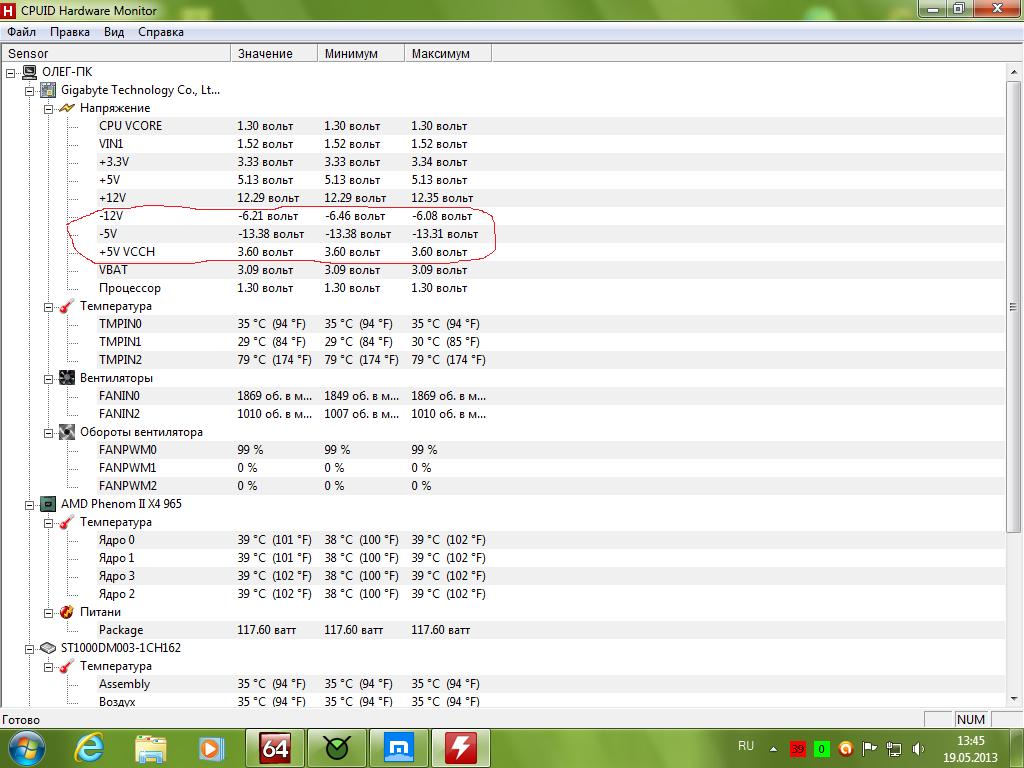Image resolution: width=1024 pixels, height=768 pixels.
Task: Click the hard drive icon for ST1000DM003
Action: [x=48, y=648]
